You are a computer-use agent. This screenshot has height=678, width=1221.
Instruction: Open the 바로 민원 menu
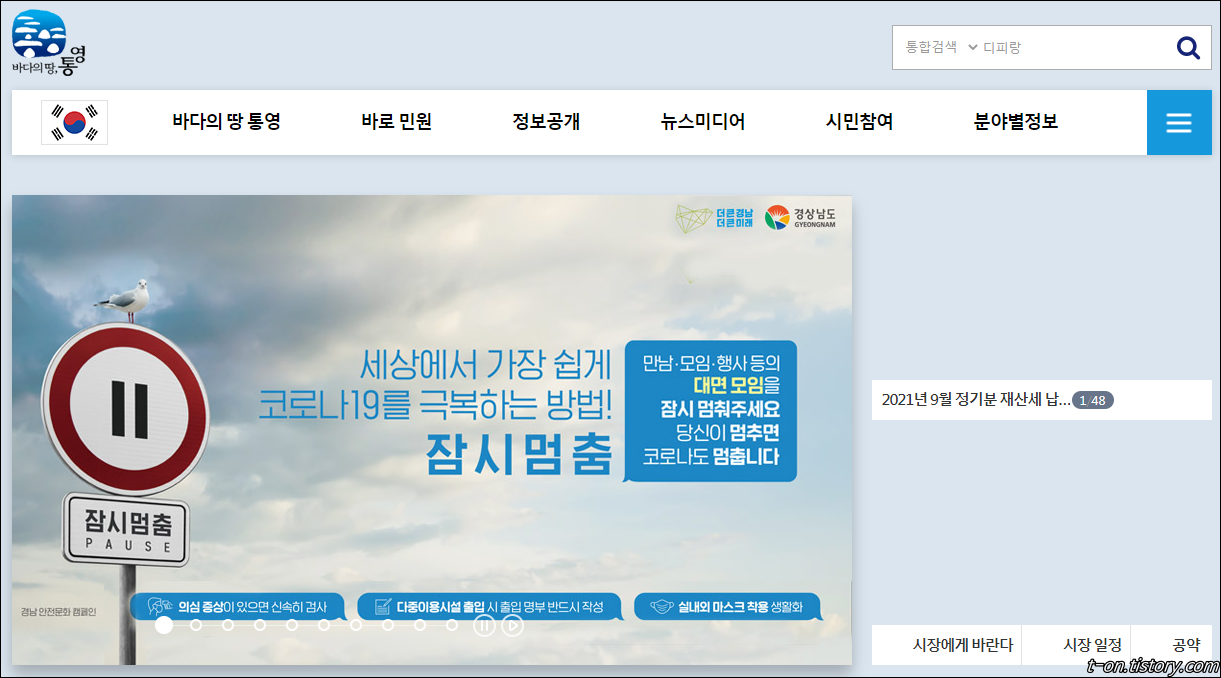coord(397,122)
